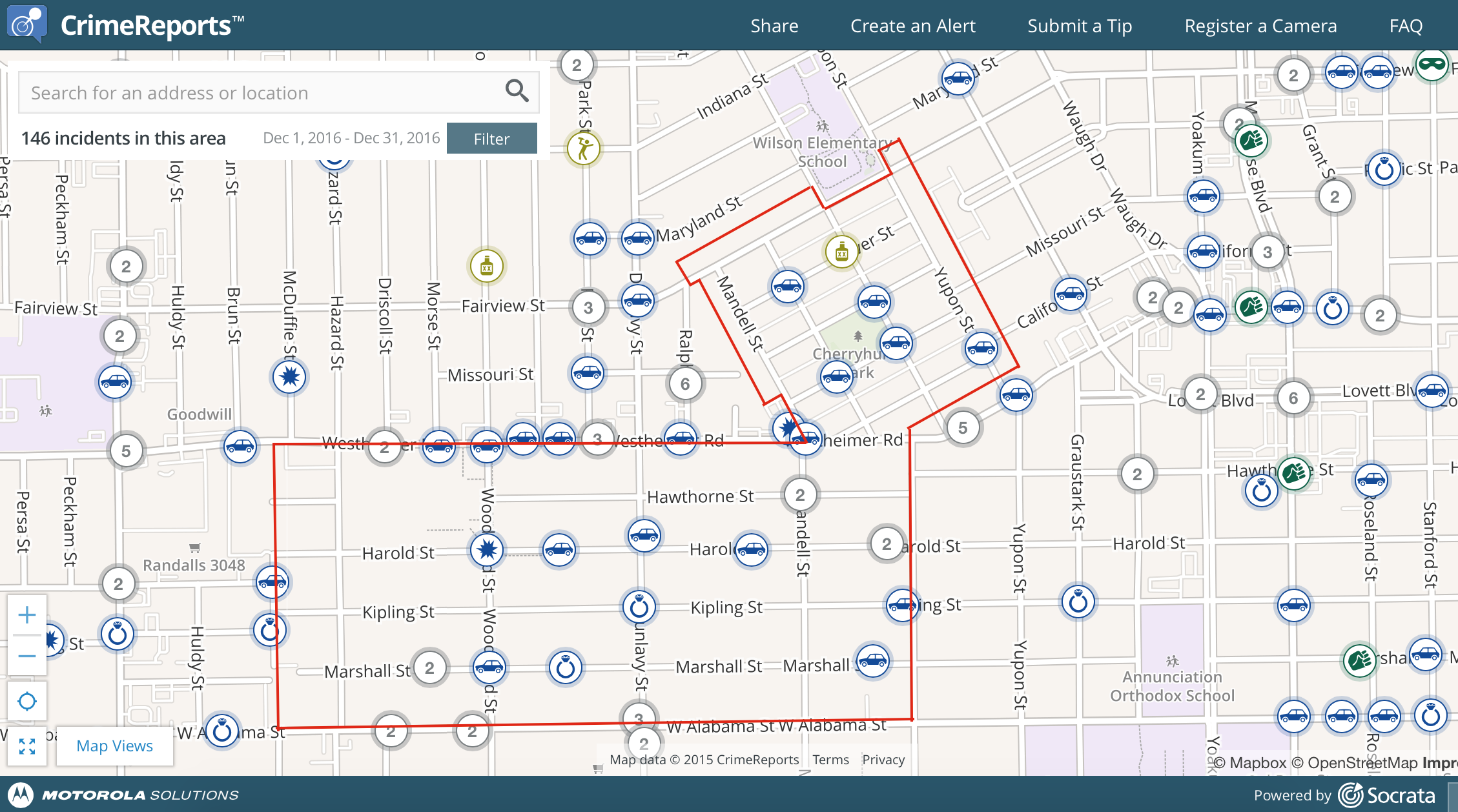Image resolution: width=1458 pixels, height=812 pixels.
Task: Click the theft ring icon on Kipling St at Dunlavy
Action: click(x=639, y=607)
